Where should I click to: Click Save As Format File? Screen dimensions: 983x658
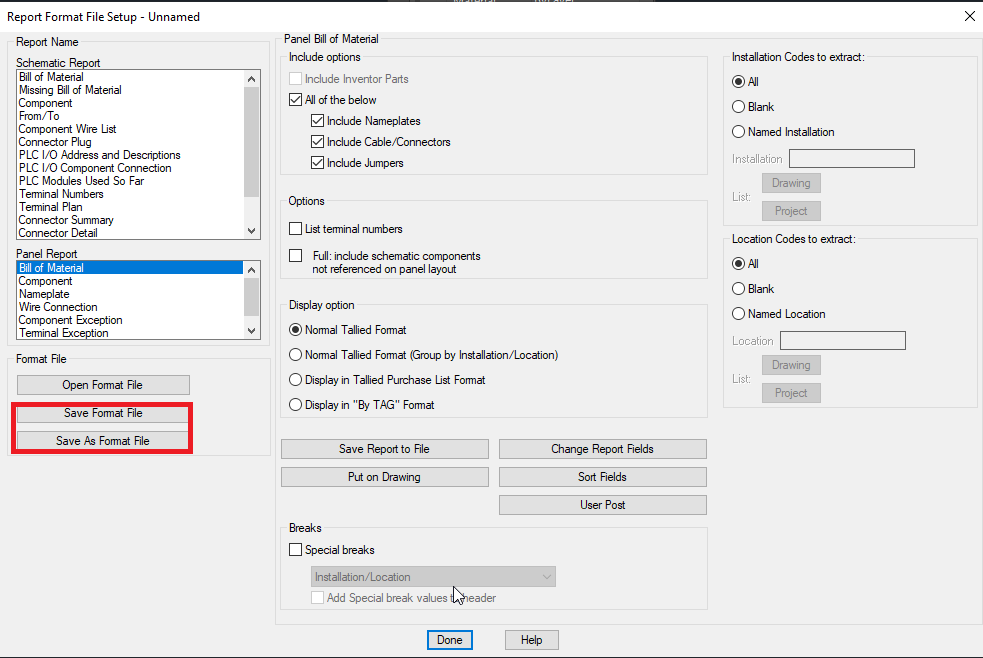point(102,440)
